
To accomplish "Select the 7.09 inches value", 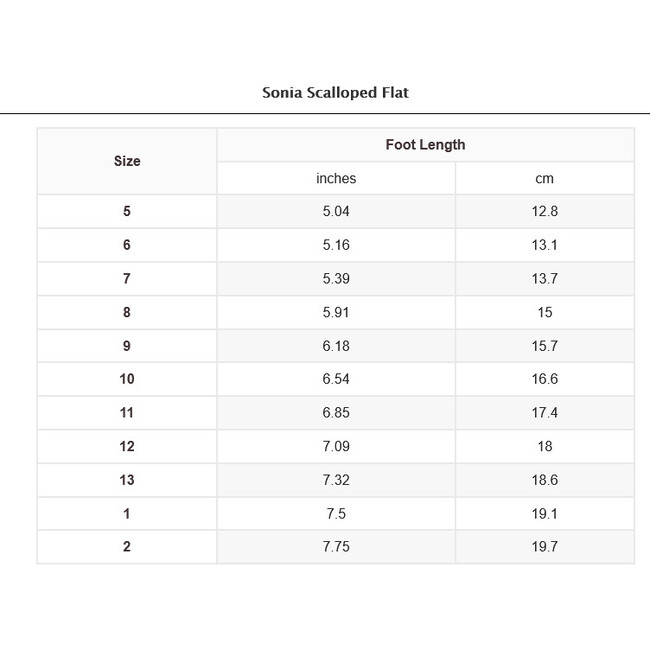I will 336,446.
